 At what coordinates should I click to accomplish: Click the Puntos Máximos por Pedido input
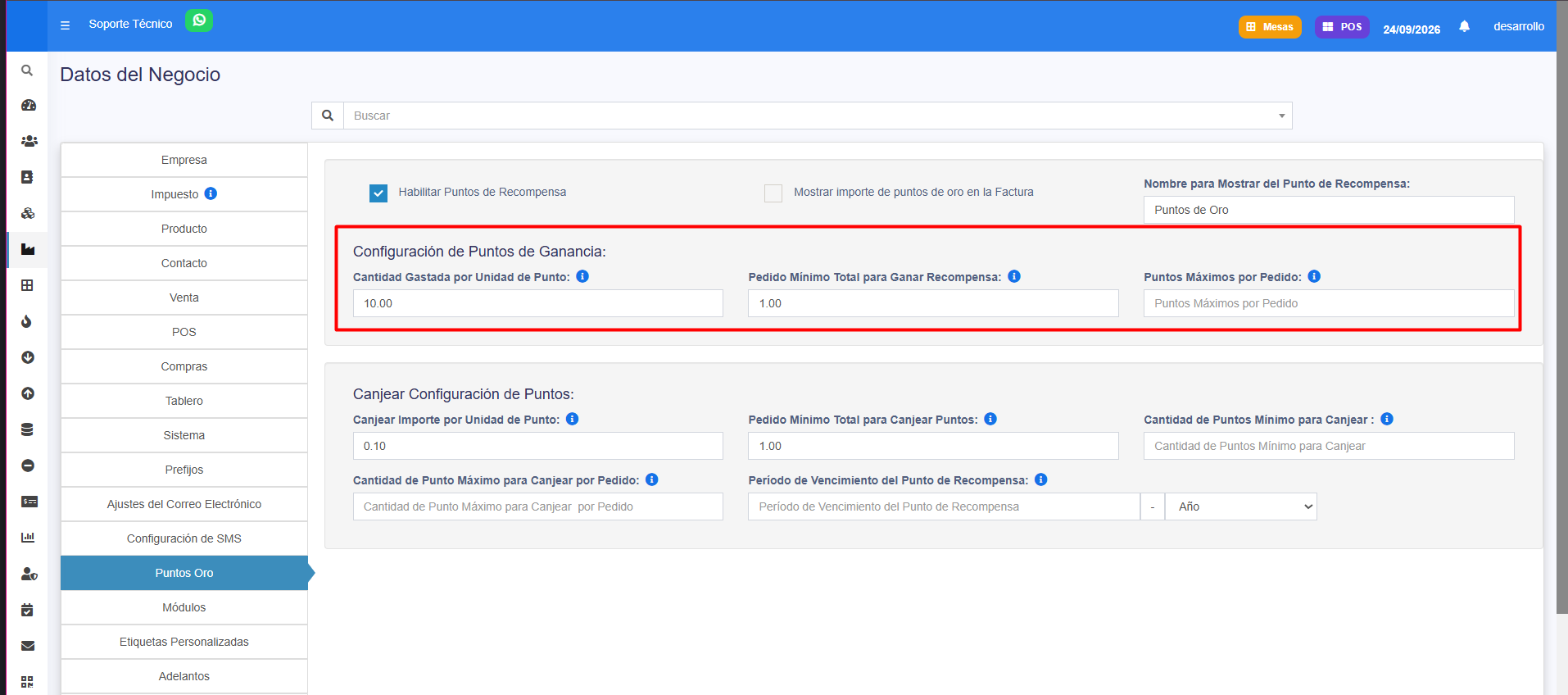click(1329, 303)
